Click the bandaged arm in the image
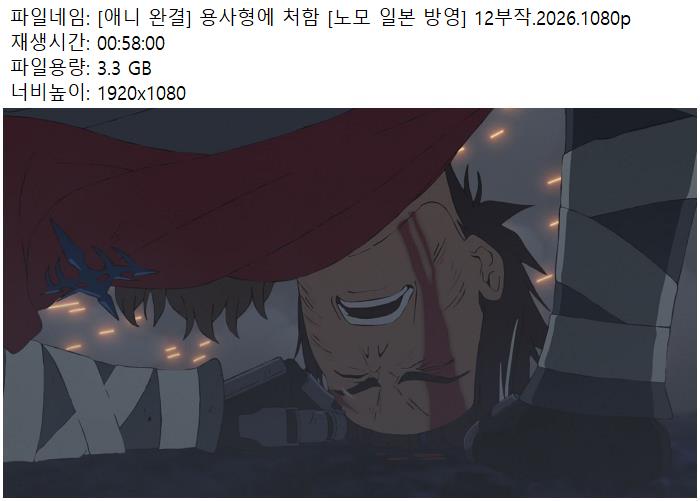 [112, 402]
